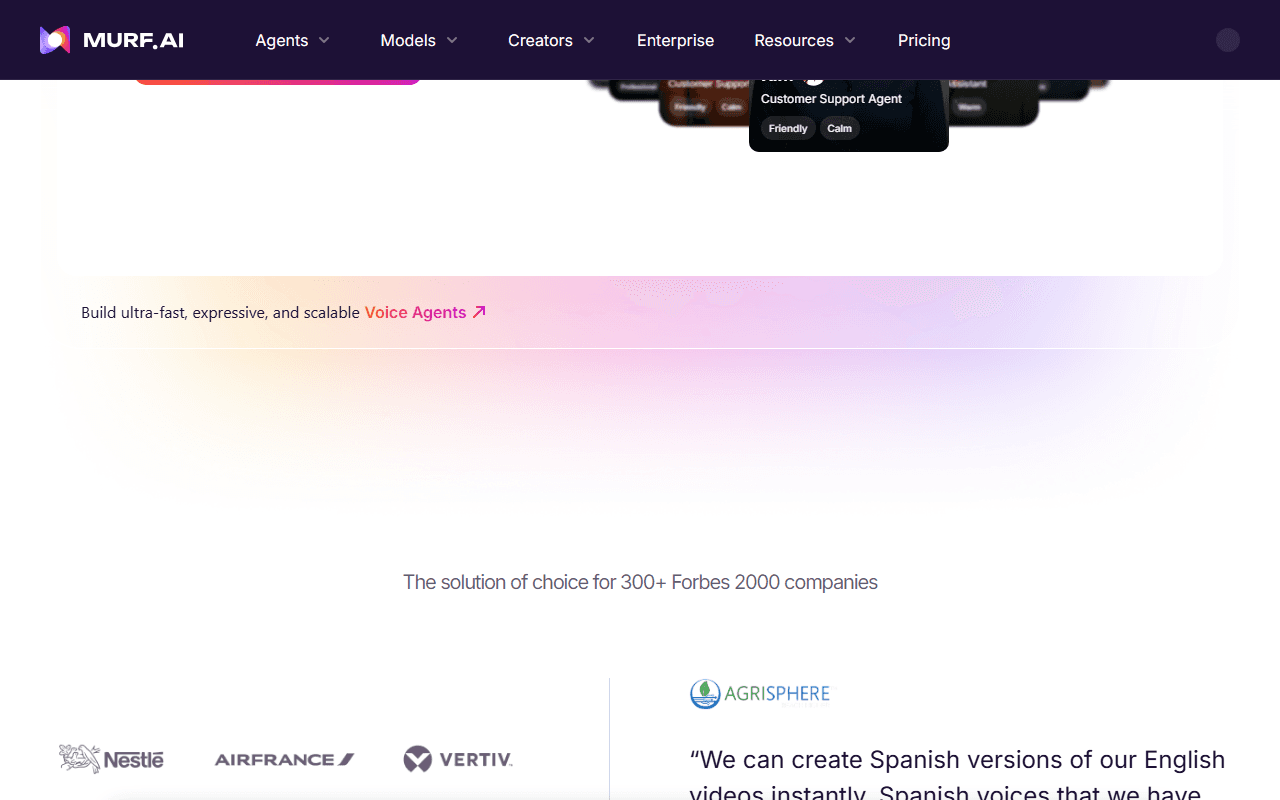Image resolution: width=1280 pixels, height=800 pixels.
Task: Go to the Enterprise page
Action: (x=676, y=40)
